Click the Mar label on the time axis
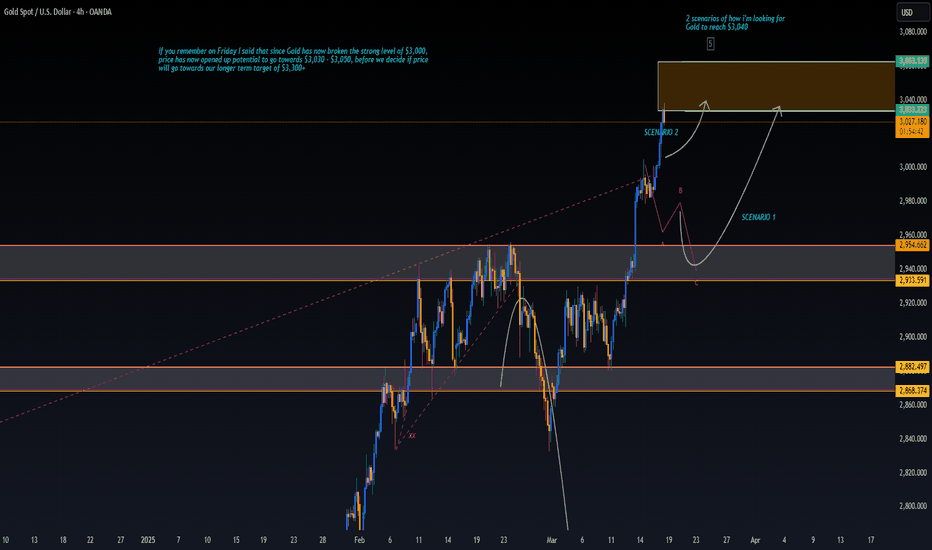This screenshot has height=550, width=932. pos(552,540)
